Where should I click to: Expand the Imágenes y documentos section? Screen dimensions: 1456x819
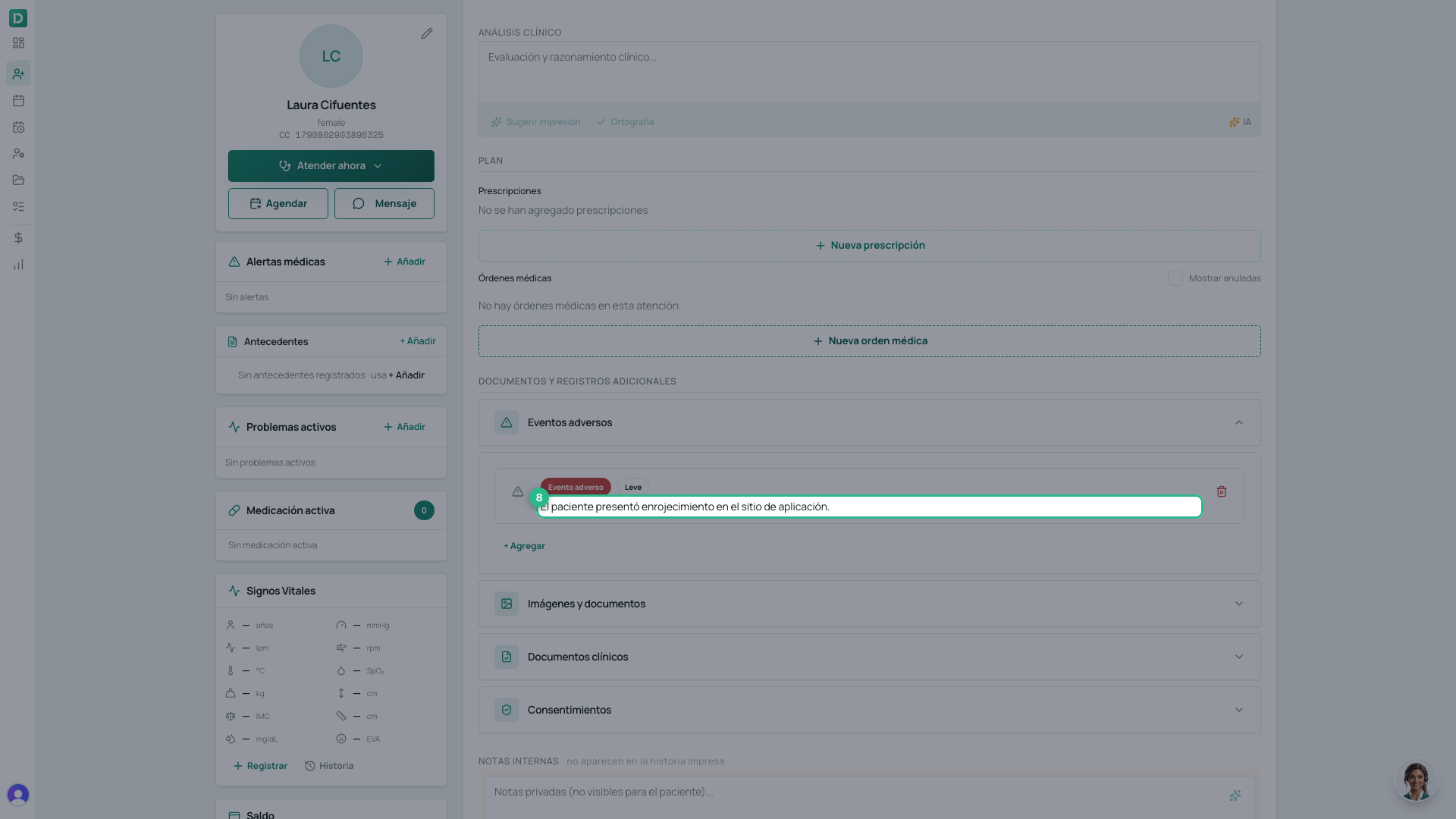[870, 604]
